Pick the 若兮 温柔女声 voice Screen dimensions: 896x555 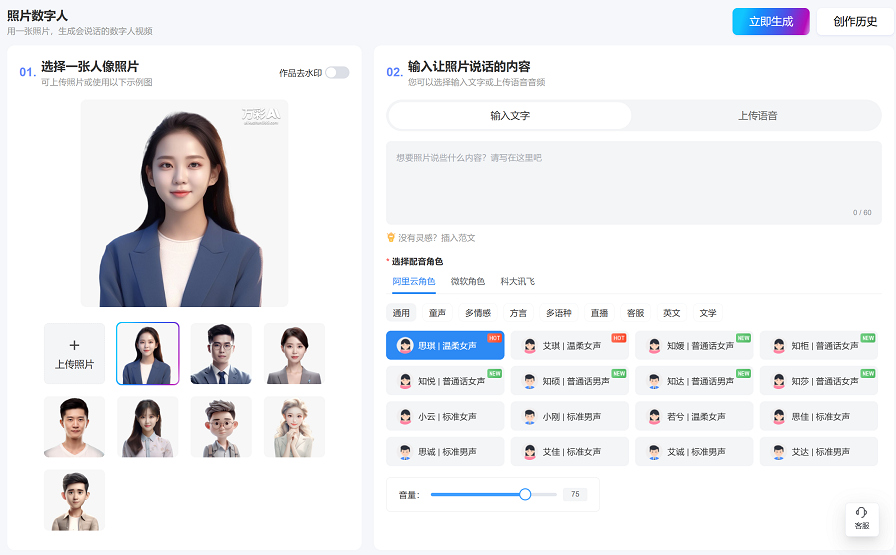coord(694,416)
